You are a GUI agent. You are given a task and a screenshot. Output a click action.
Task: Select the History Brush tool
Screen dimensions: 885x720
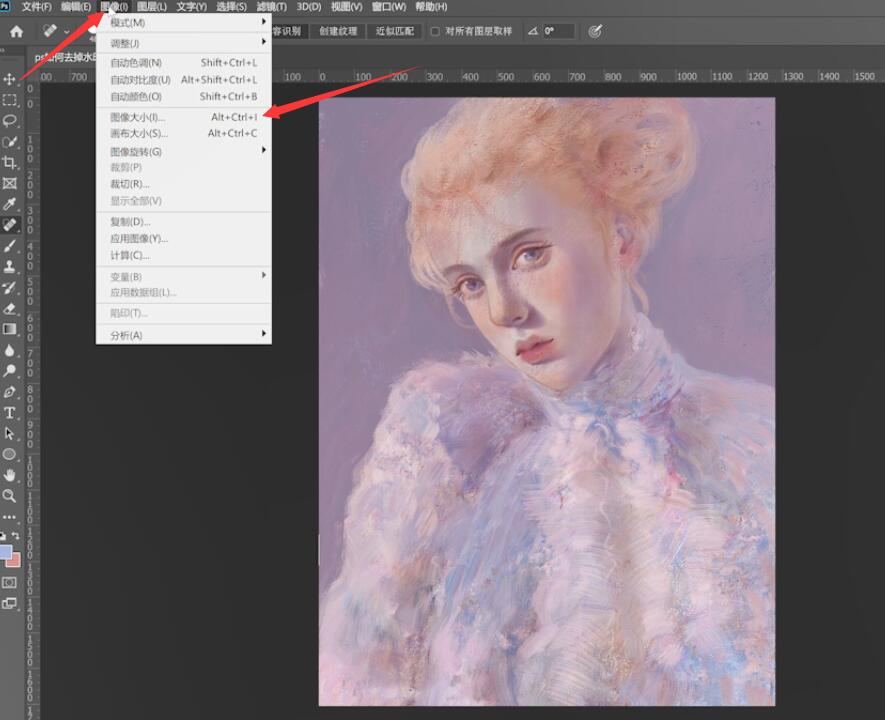[10, 287]
